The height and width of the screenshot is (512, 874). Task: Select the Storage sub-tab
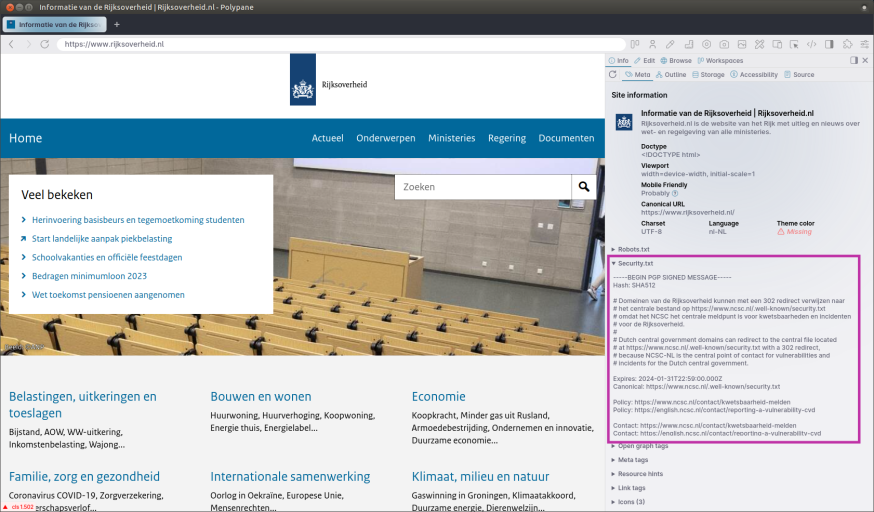pos(708,74)
